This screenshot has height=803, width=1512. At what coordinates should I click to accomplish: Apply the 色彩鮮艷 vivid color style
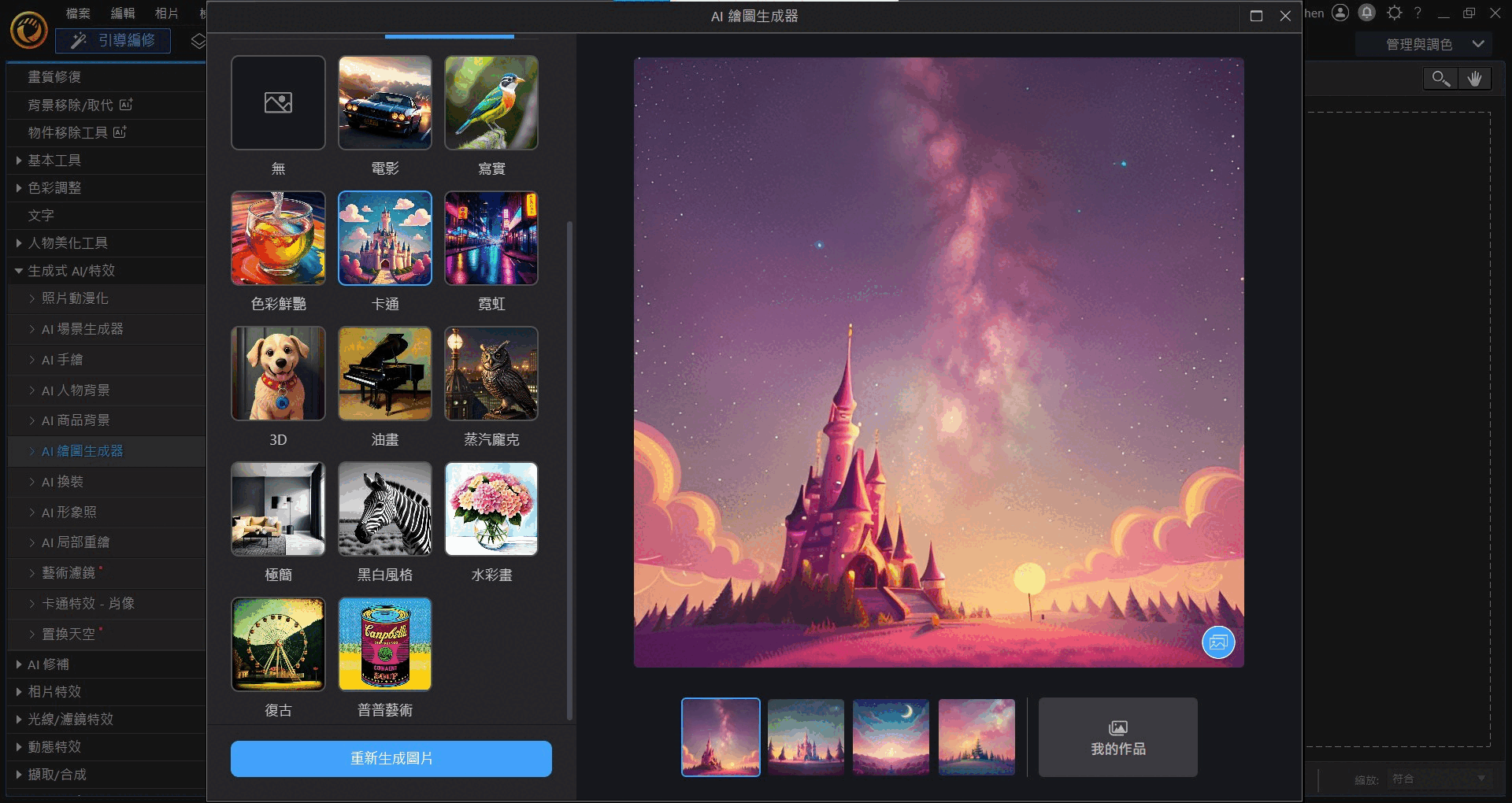(278, 238)
